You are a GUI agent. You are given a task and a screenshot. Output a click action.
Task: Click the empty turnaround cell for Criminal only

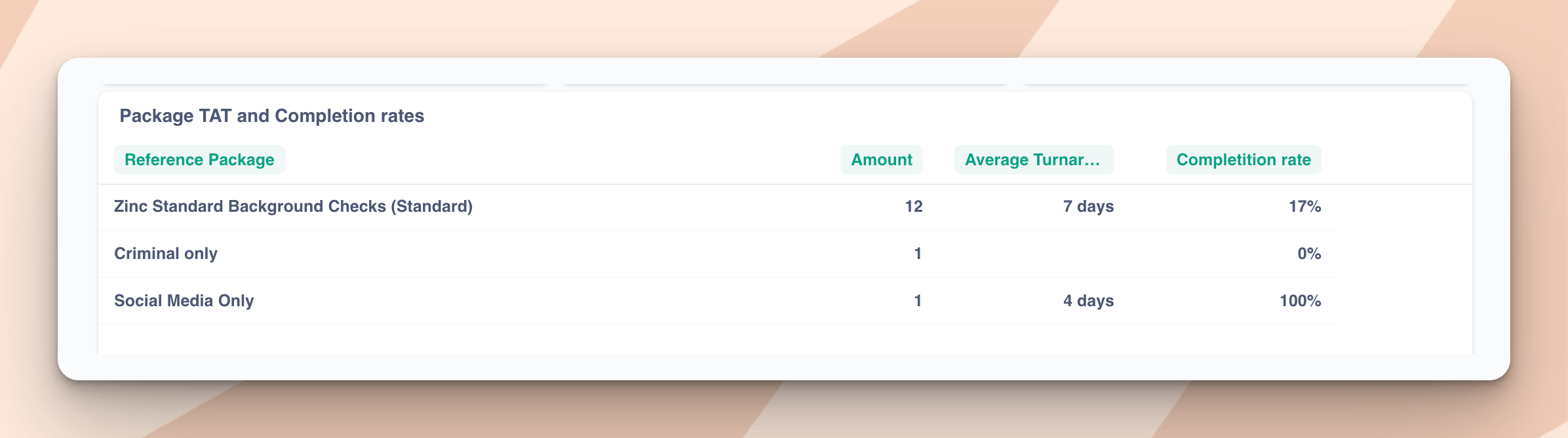coord(1034,254)
